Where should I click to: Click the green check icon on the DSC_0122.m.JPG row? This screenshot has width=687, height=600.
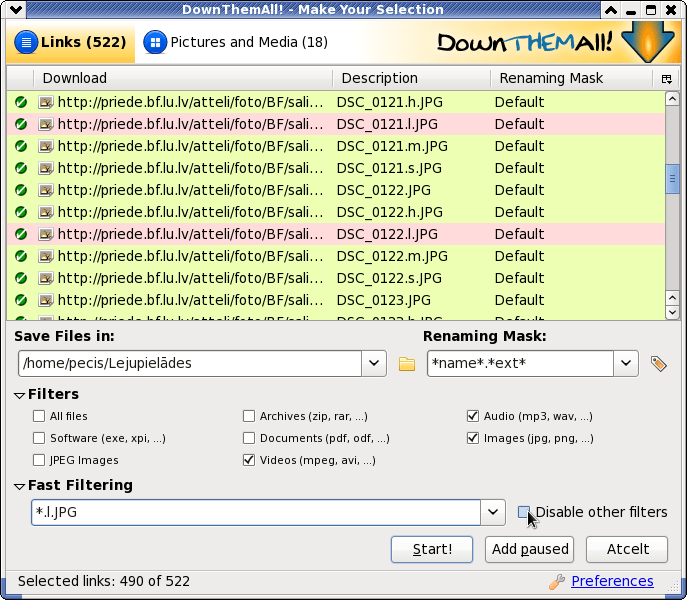point(21,256)
